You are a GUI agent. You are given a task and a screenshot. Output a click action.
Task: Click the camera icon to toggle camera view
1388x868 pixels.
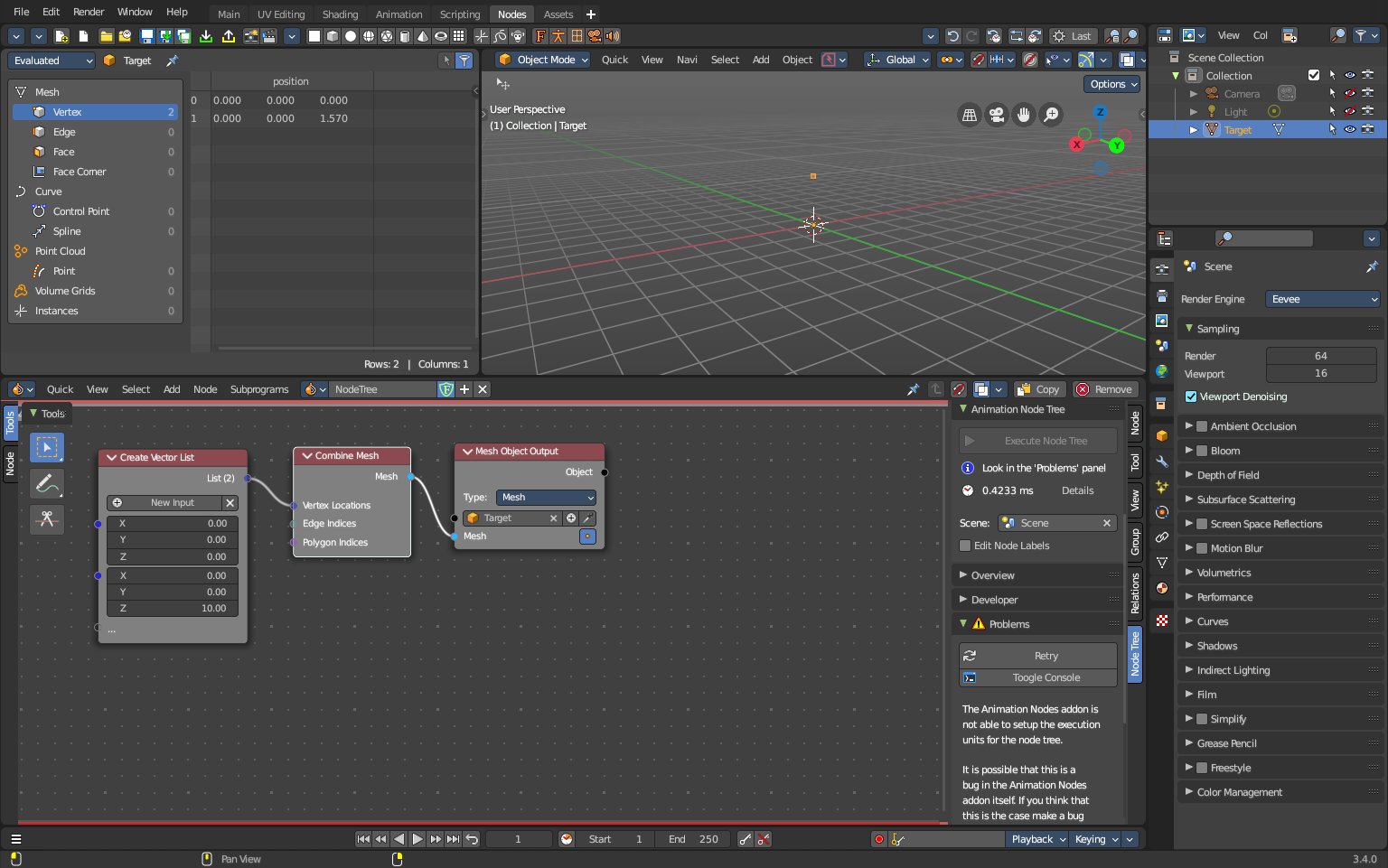tap(996, 115)
